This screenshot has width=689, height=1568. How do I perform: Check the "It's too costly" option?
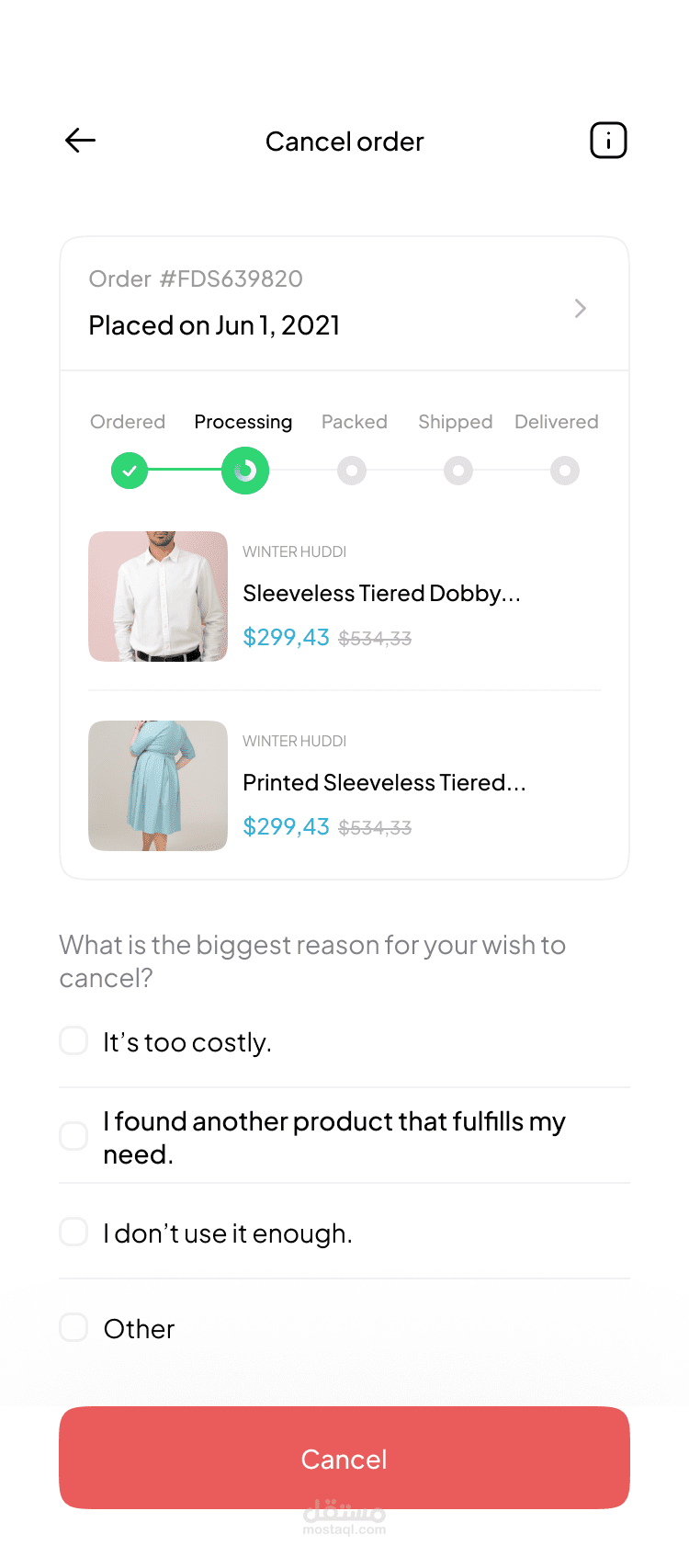click(73, 1040)
